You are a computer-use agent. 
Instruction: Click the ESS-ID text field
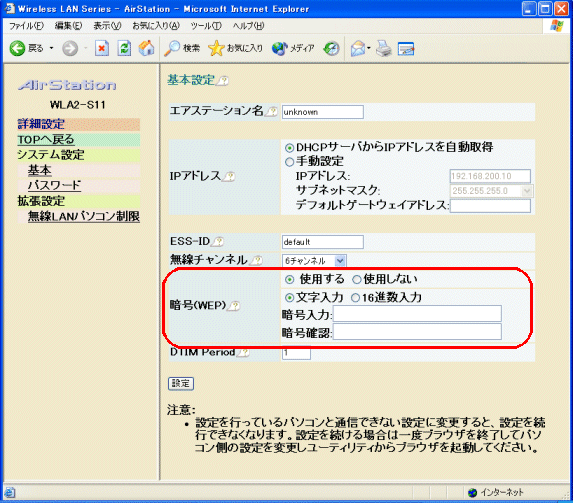click(323, 242)
